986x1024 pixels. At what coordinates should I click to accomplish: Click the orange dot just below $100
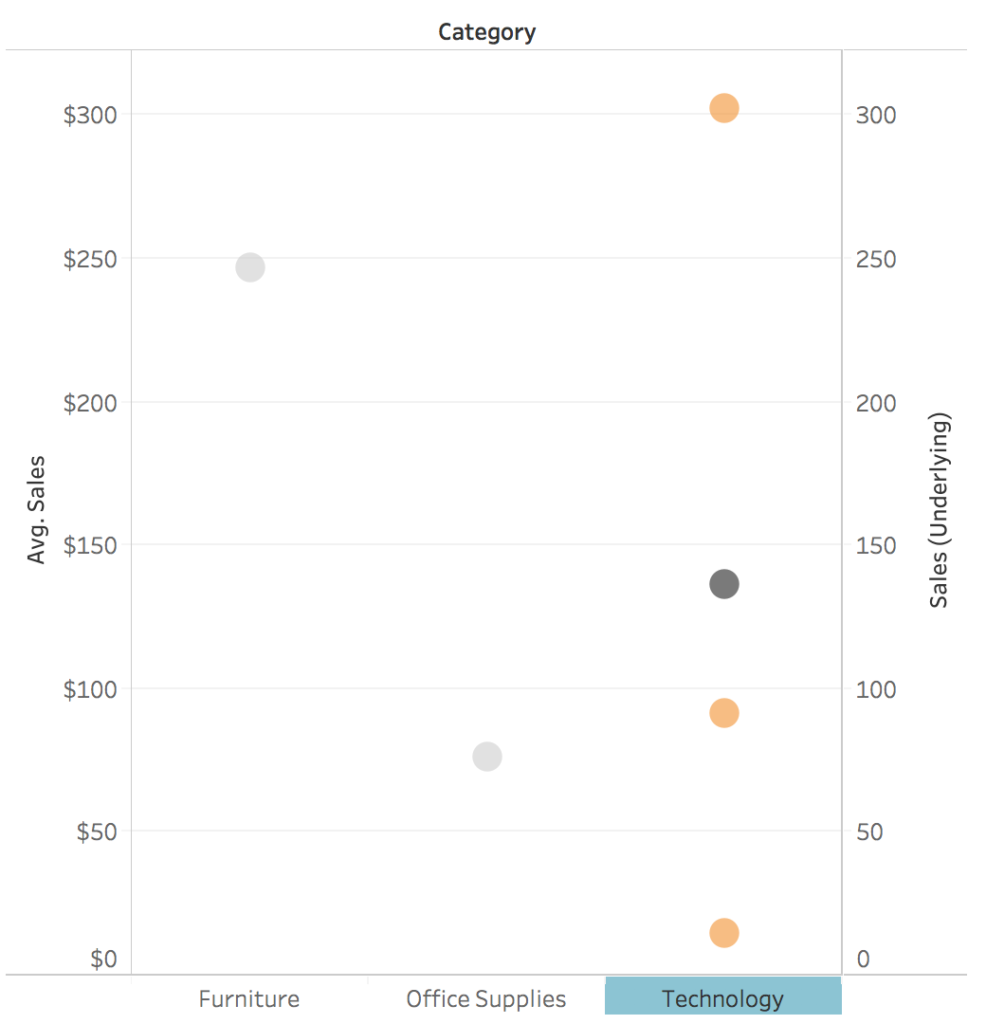724,713
